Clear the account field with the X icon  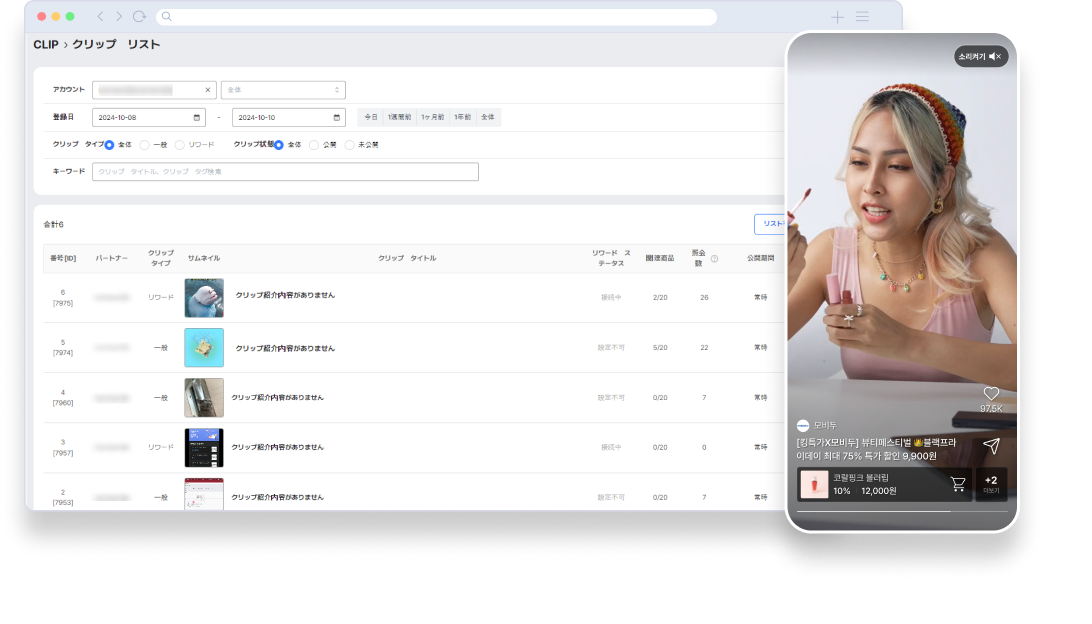tap(208, 90)
